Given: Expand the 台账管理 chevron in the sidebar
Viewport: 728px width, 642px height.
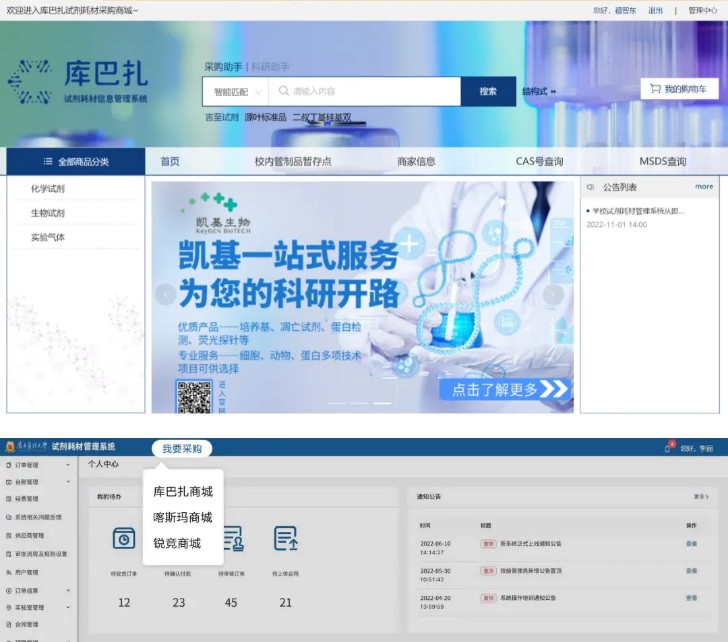Looking at the screenshot, I should [x=68, y=482].
